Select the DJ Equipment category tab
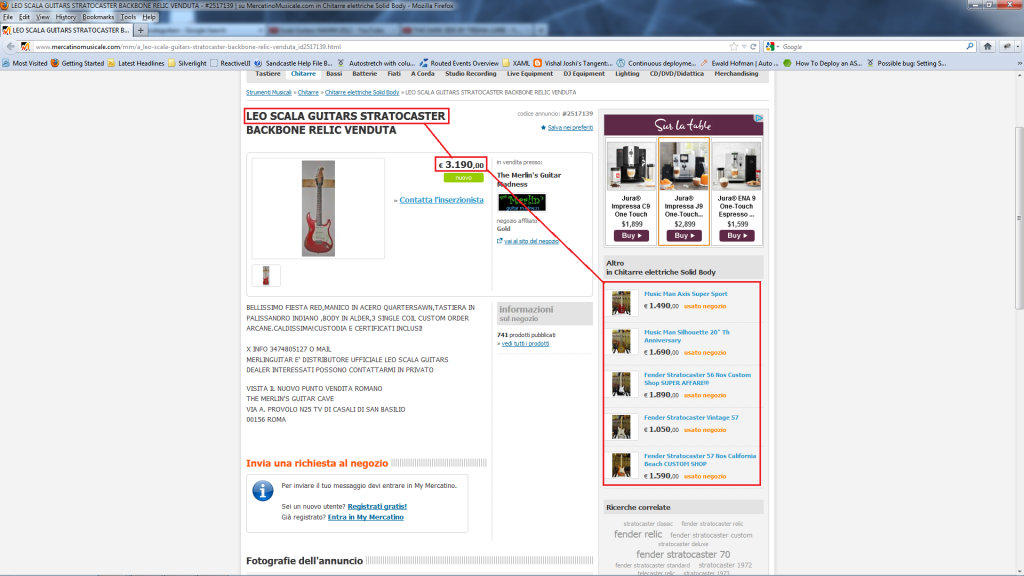Viewport: 1024px width, 576px height. click(584, 74)
